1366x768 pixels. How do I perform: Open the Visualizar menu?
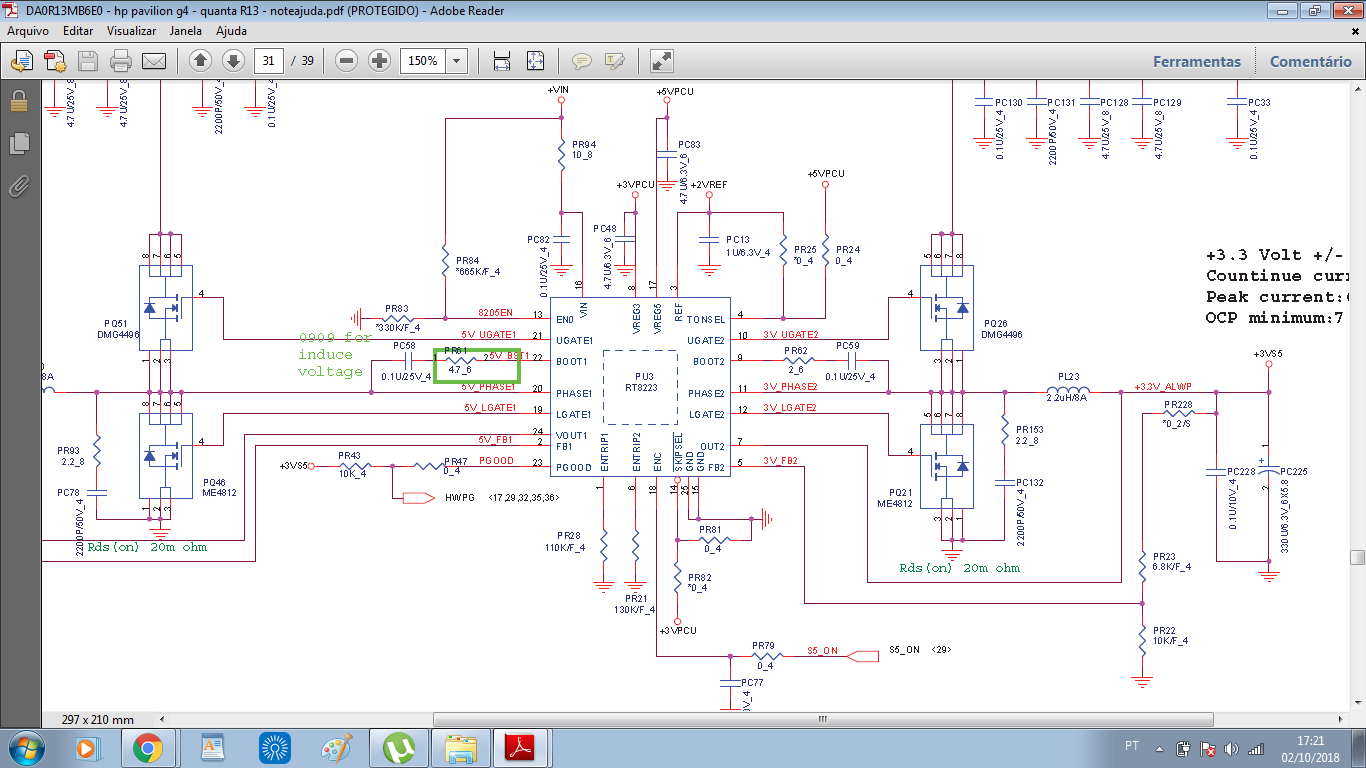tap(132, 31)
